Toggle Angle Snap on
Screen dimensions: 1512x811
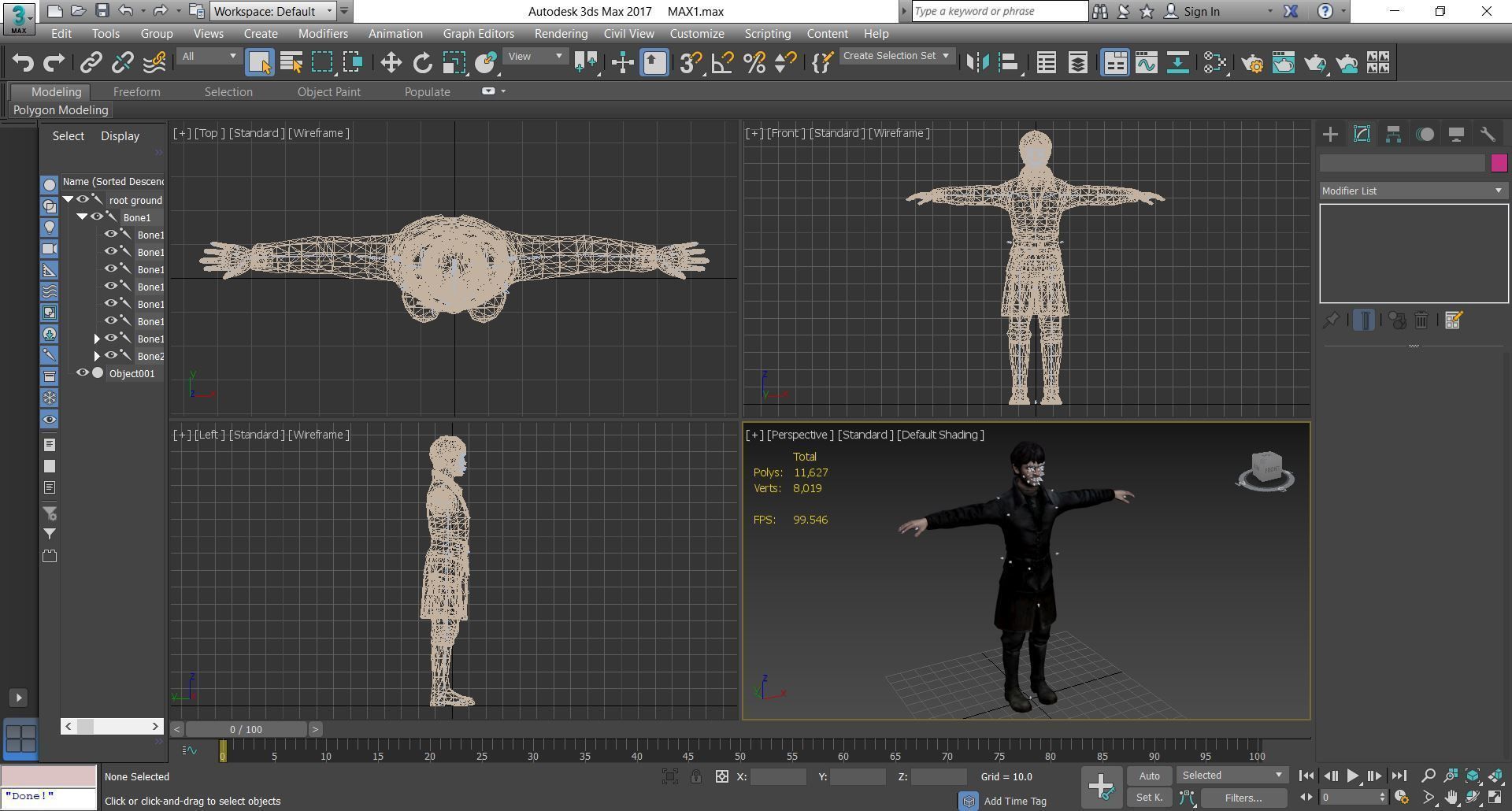(722, 63)
